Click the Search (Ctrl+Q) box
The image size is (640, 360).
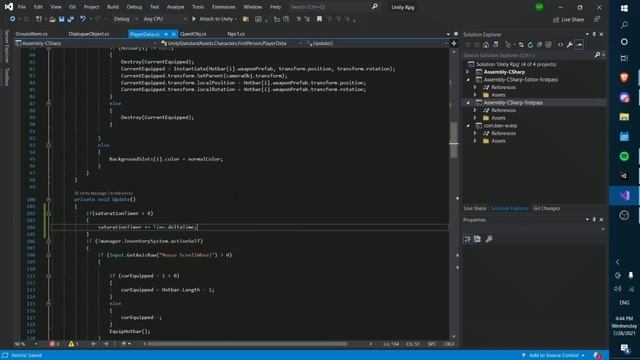click(x=334, y=7)
